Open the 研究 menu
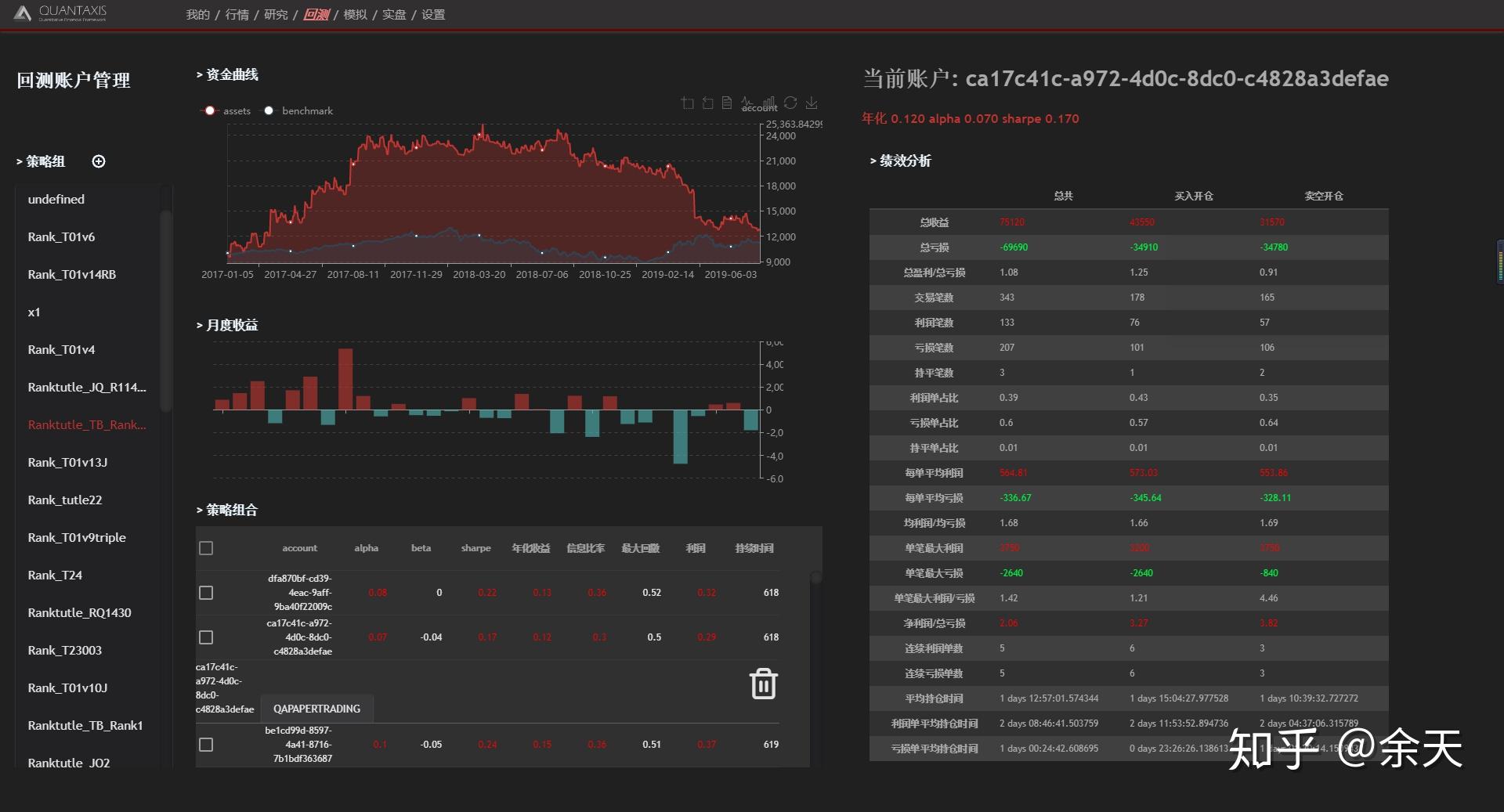This screenshot has width=1504, height=812. pyautogui.click(x=276, y=15)
